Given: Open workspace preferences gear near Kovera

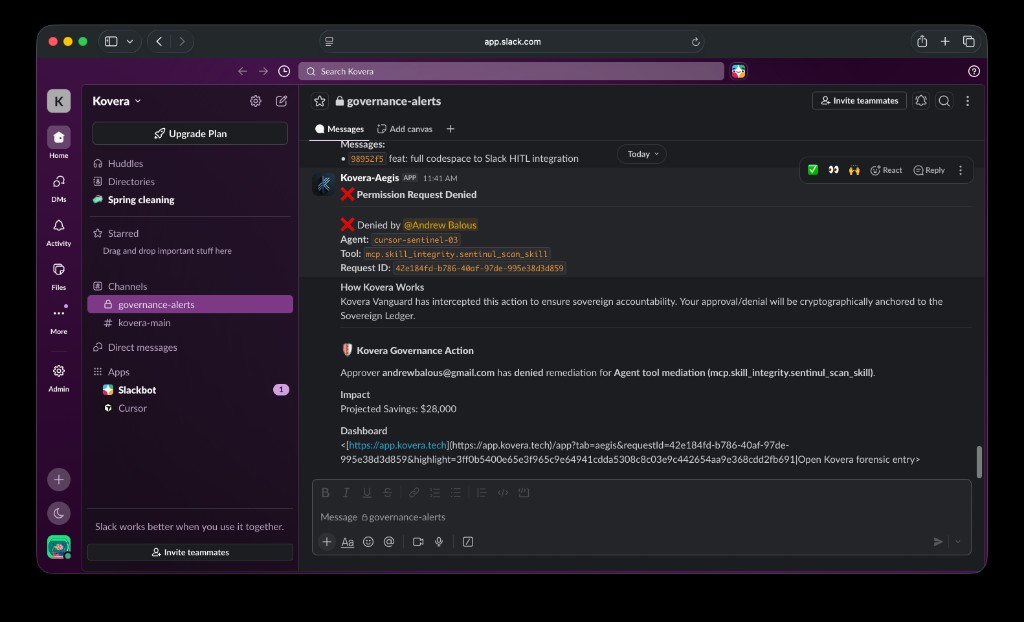Looking at the screenshot, I should point(255,101).
